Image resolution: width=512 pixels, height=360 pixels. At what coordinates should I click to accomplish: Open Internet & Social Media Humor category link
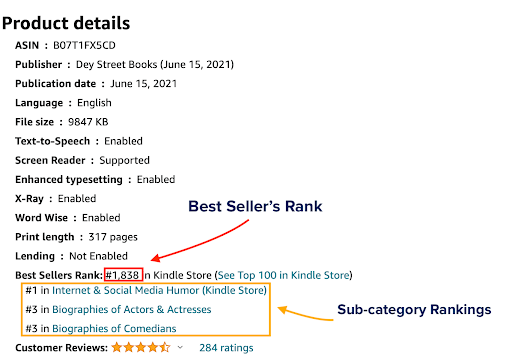[x=159, y=290]
